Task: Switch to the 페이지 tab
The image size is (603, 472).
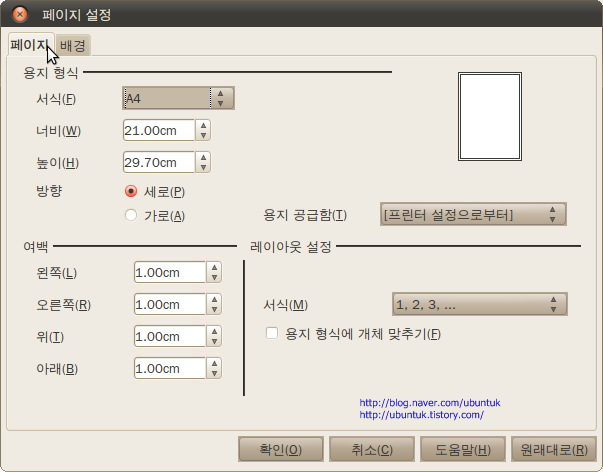Action: (x=31, y=45)
